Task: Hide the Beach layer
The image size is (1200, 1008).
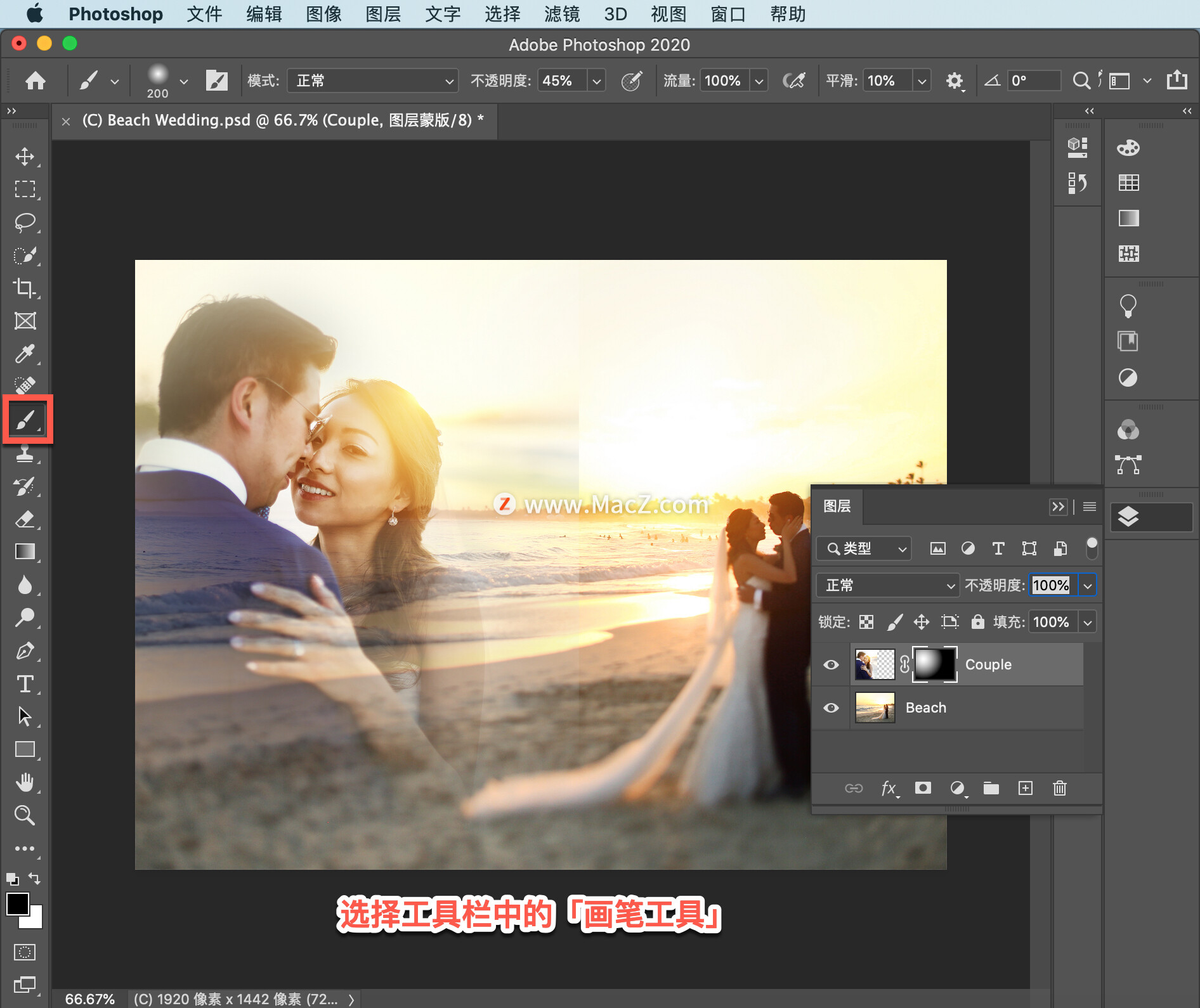Action: [831, 708]
